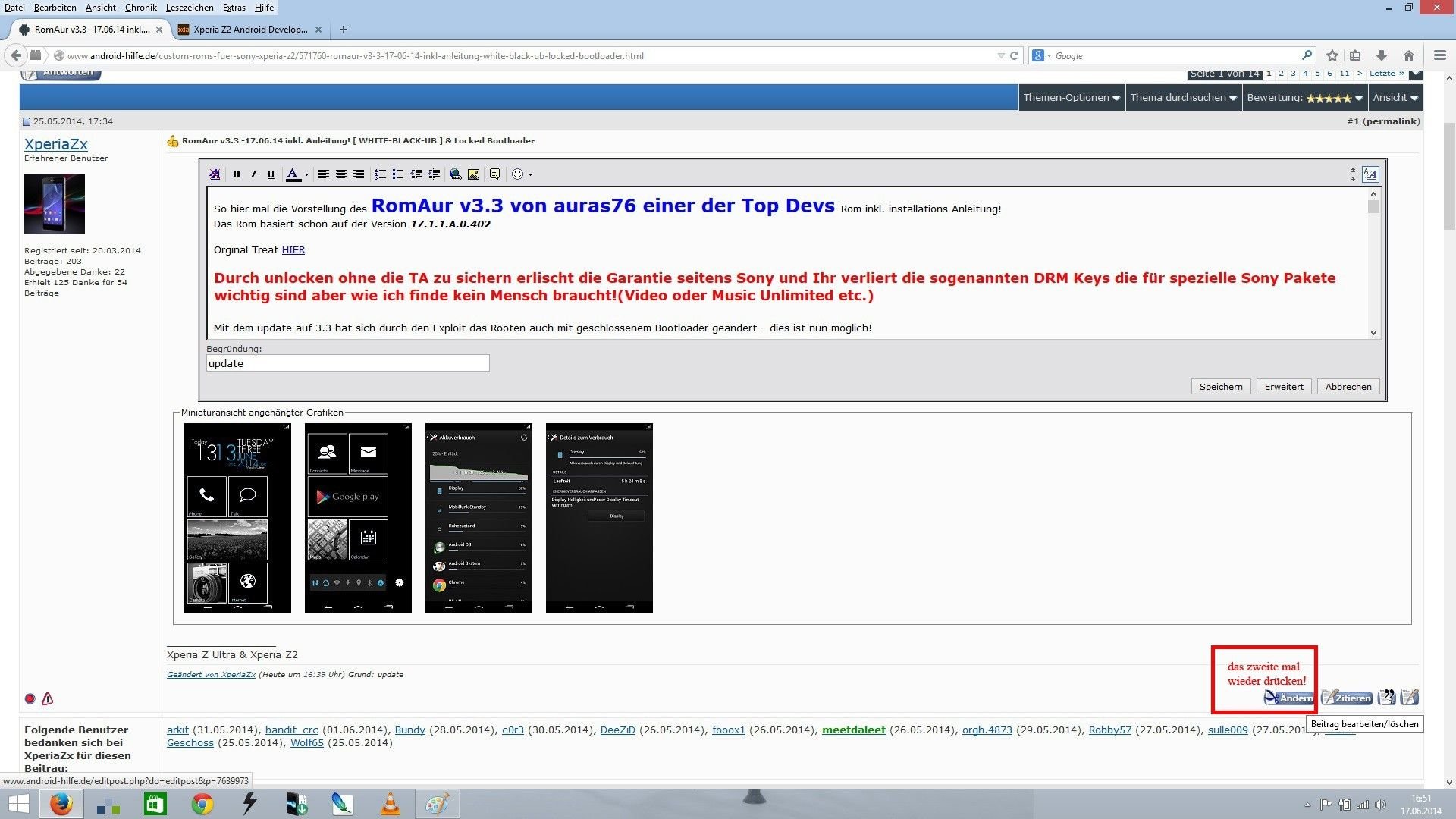Open the Chronik menu
This screenshot has height=819, width=1456.
pyautogui.click(x=141, y=8)
